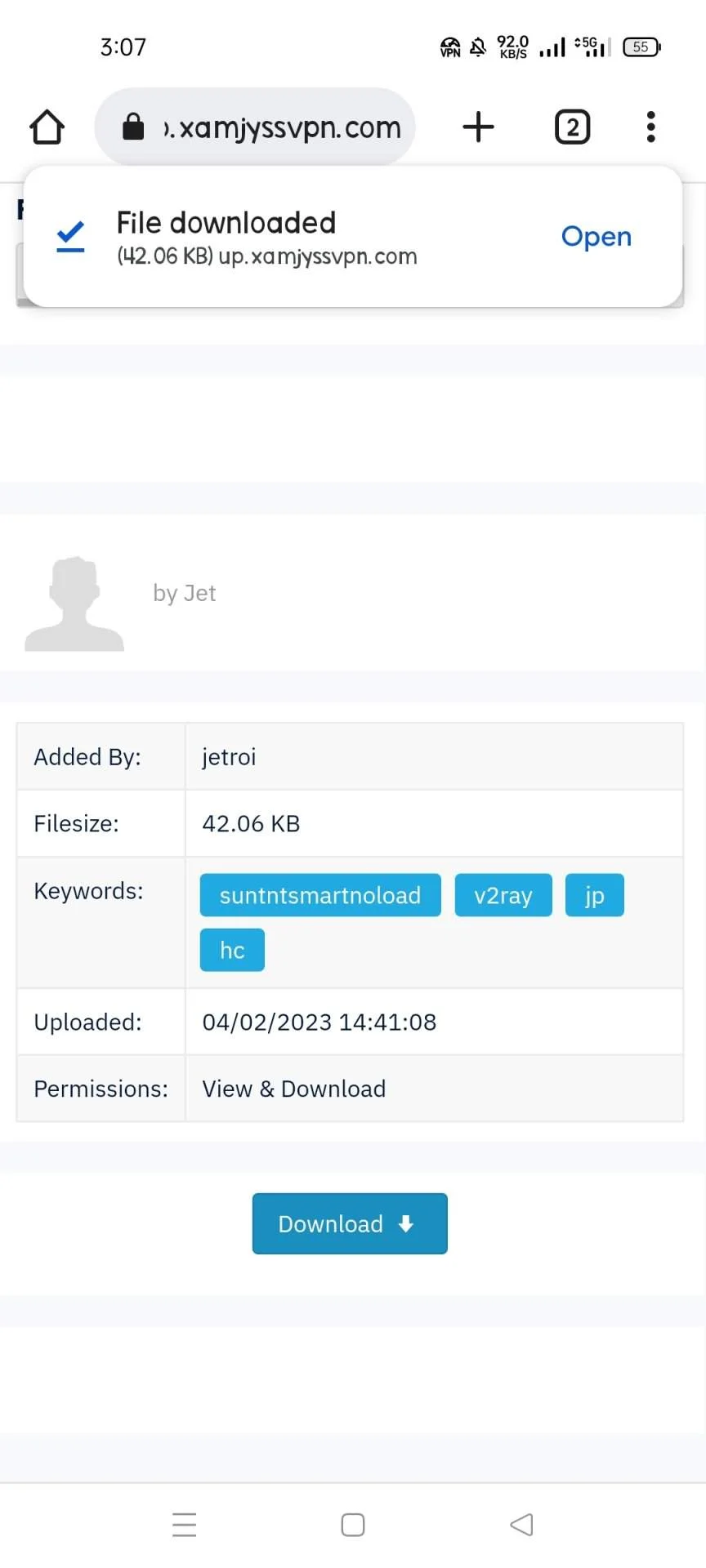Tap the Android home square button
Screen dimensions: 706x1568
tap(353, 1525)
